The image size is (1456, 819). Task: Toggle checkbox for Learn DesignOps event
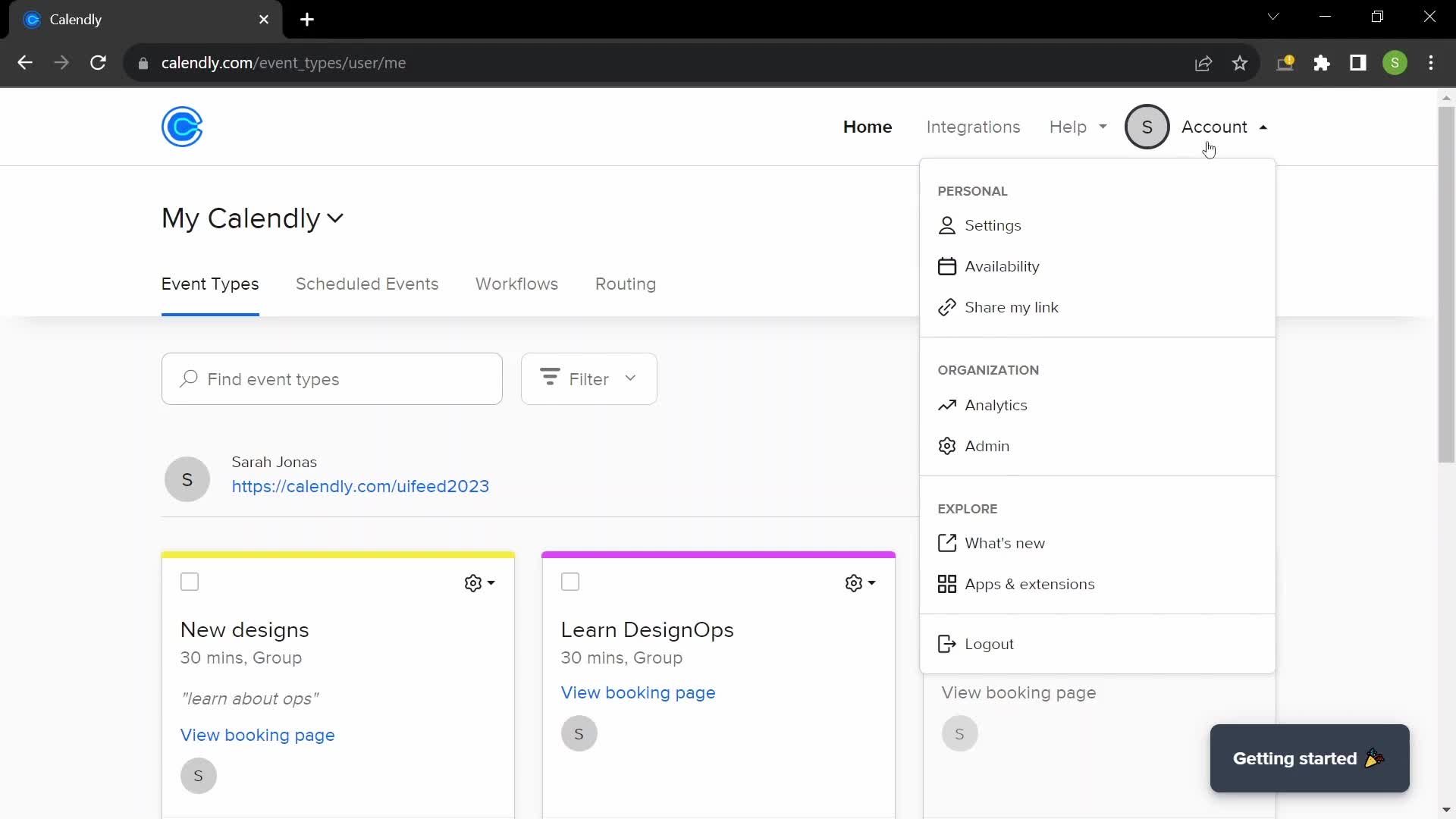coord(570,581)
